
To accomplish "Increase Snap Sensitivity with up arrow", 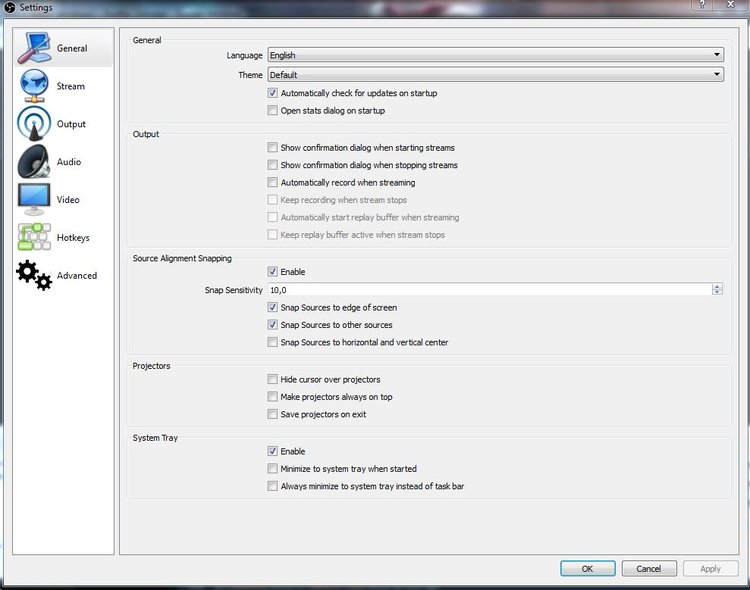I will pyautogui.click(x=717, y=286).
